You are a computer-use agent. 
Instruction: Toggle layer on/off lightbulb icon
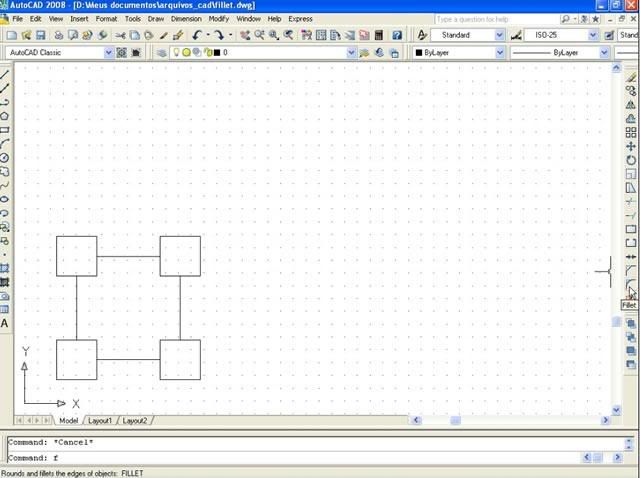(177, 52)
